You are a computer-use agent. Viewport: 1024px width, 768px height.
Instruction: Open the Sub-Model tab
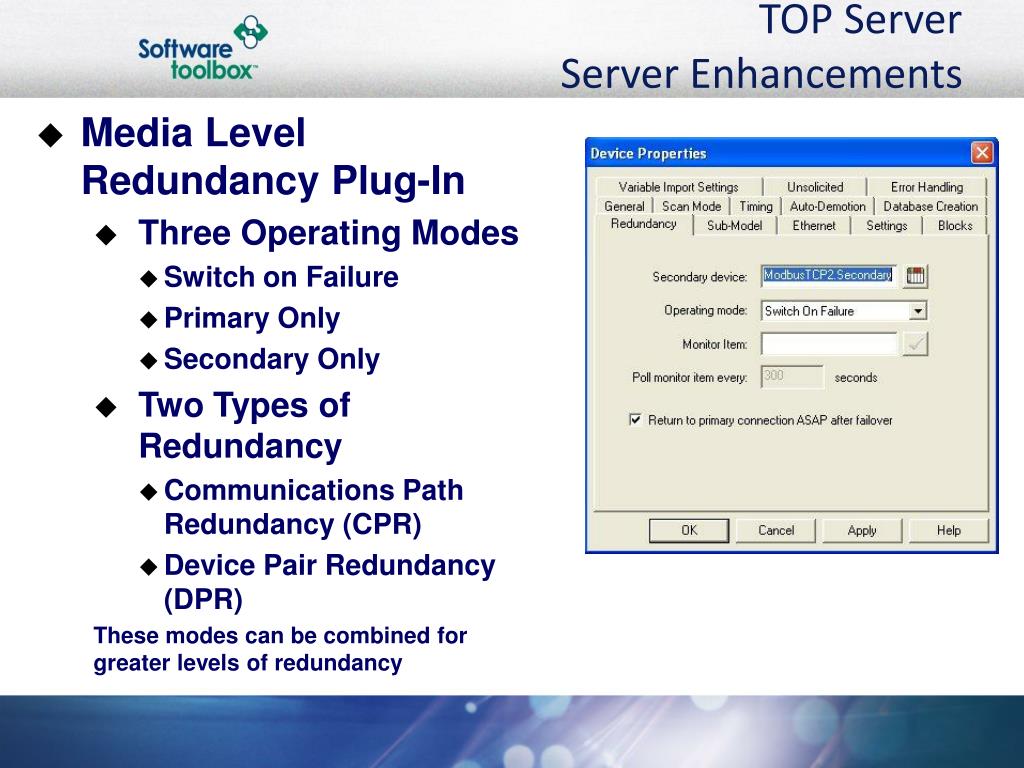coord(735,225)
